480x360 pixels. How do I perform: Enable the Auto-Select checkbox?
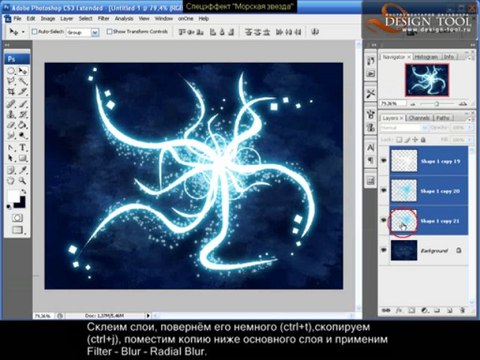tap(34, 32)
